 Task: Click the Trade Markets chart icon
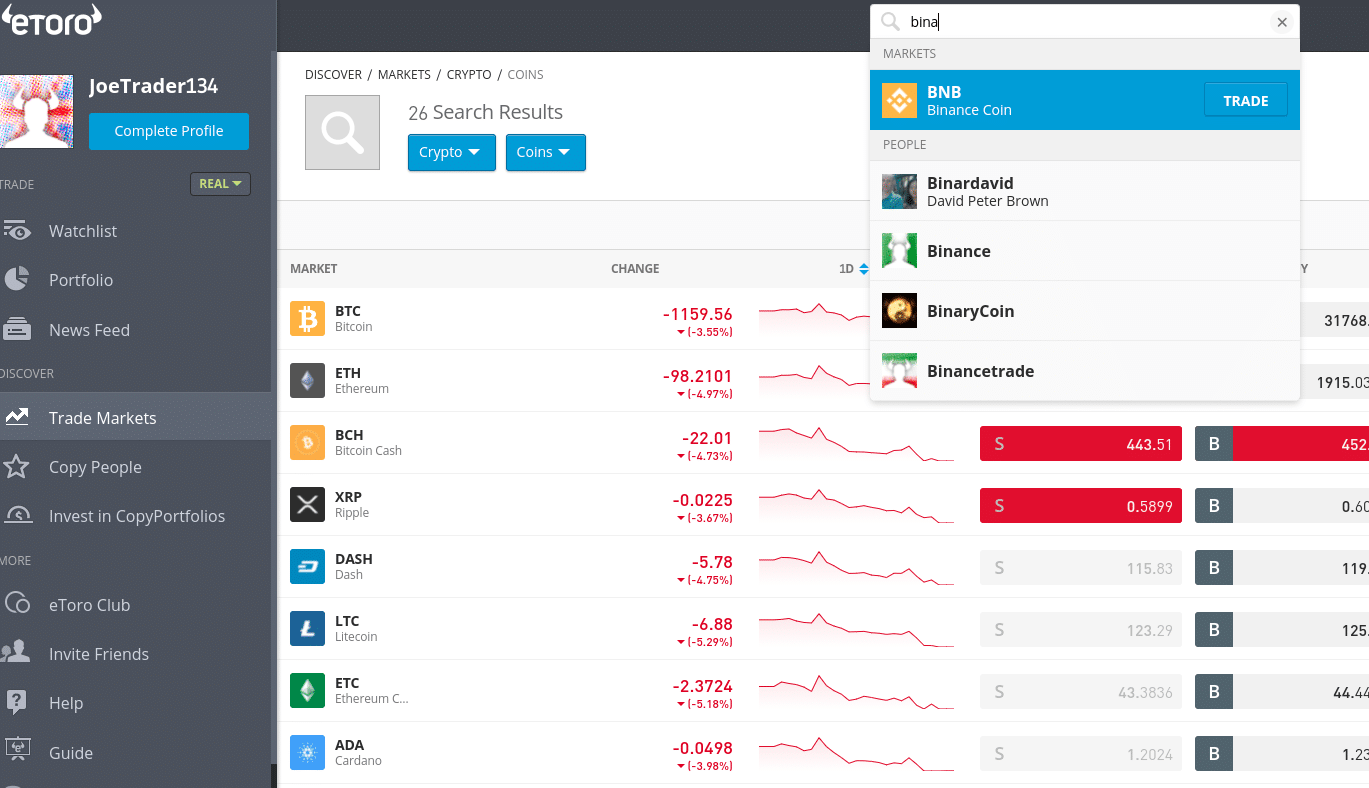[x=16, y=417]
